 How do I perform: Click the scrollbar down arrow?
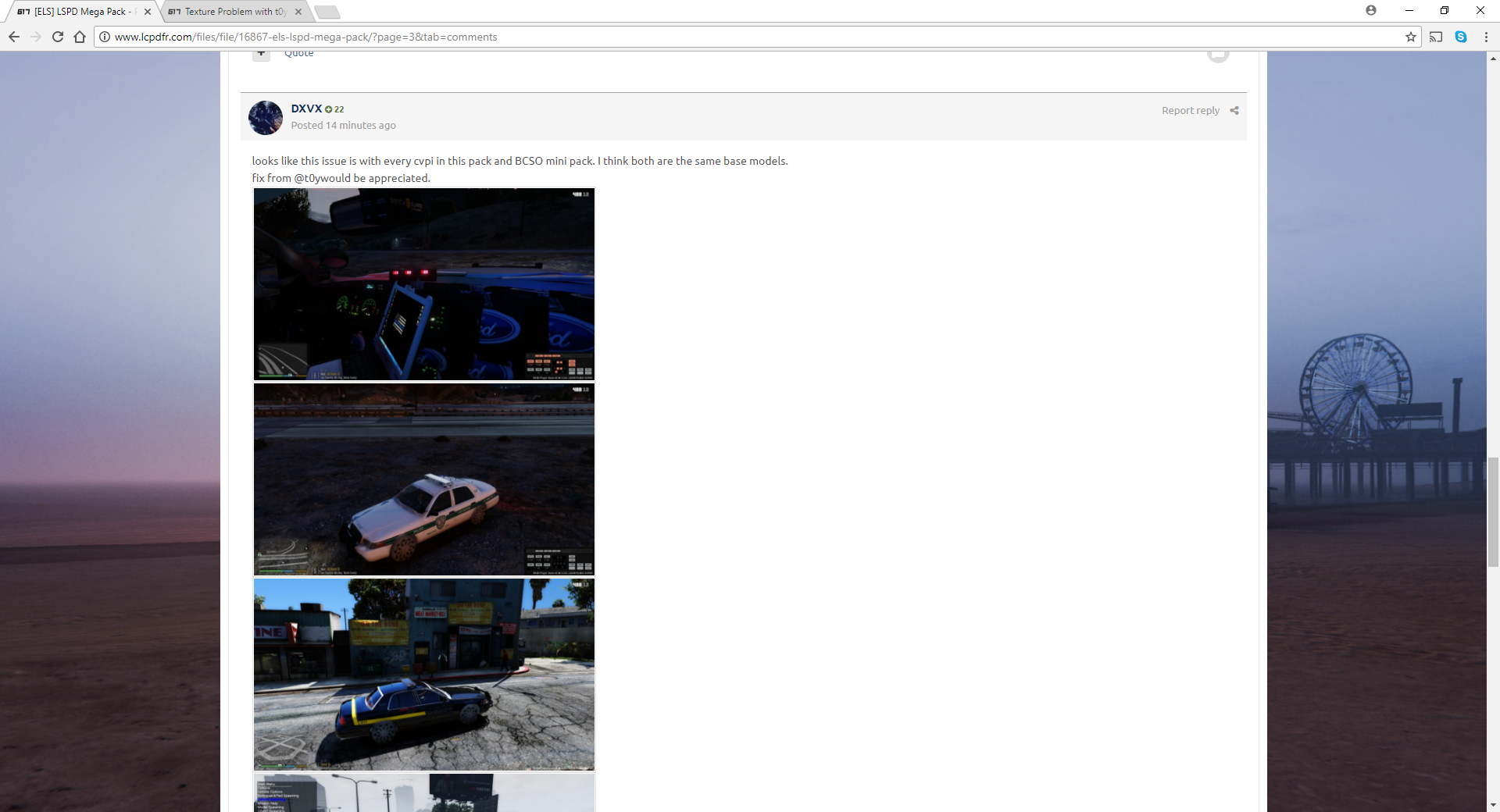pyautogui.click(x=1493, y=805)
